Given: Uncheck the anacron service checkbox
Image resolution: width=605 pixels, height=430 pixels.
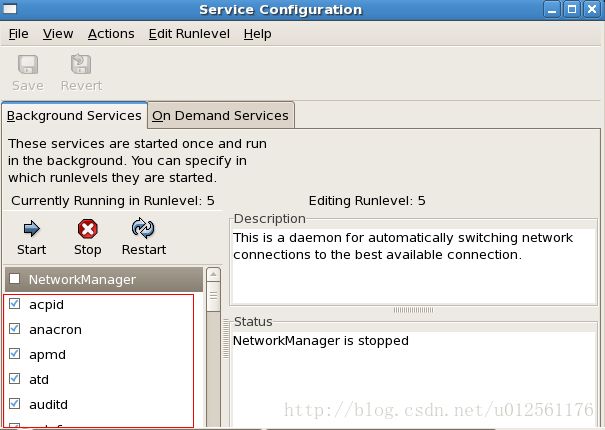Looking at the screenshot, I should click(x=15, y=329).
